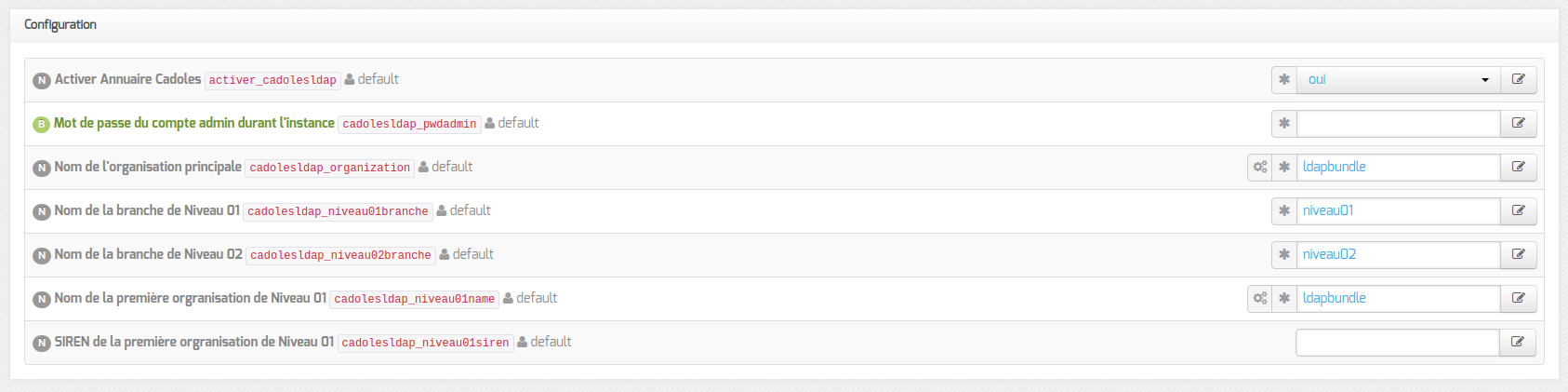The image size is (1568, 392).
Task: Click the Configuration panel header
Action: pos(60,25)
